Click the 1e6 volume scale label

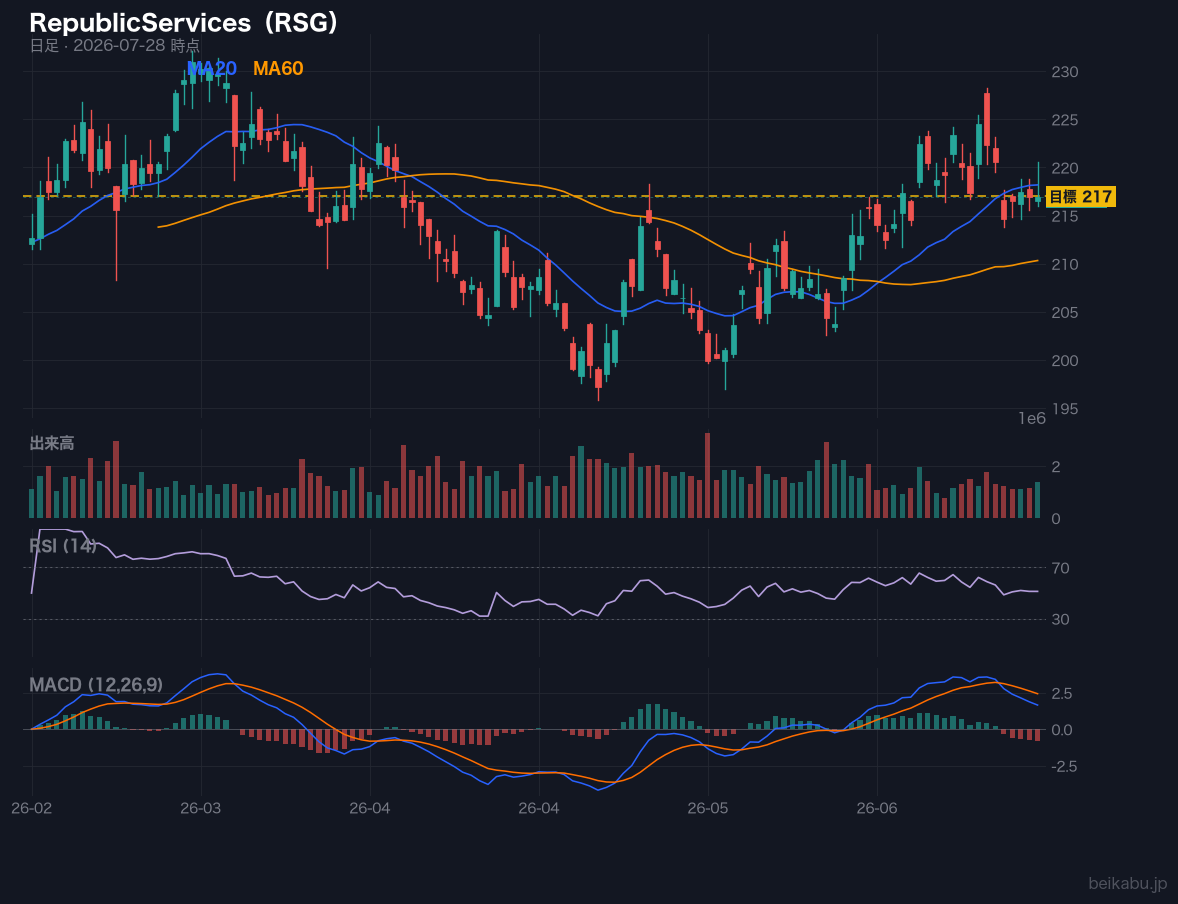coord(1032,419)
